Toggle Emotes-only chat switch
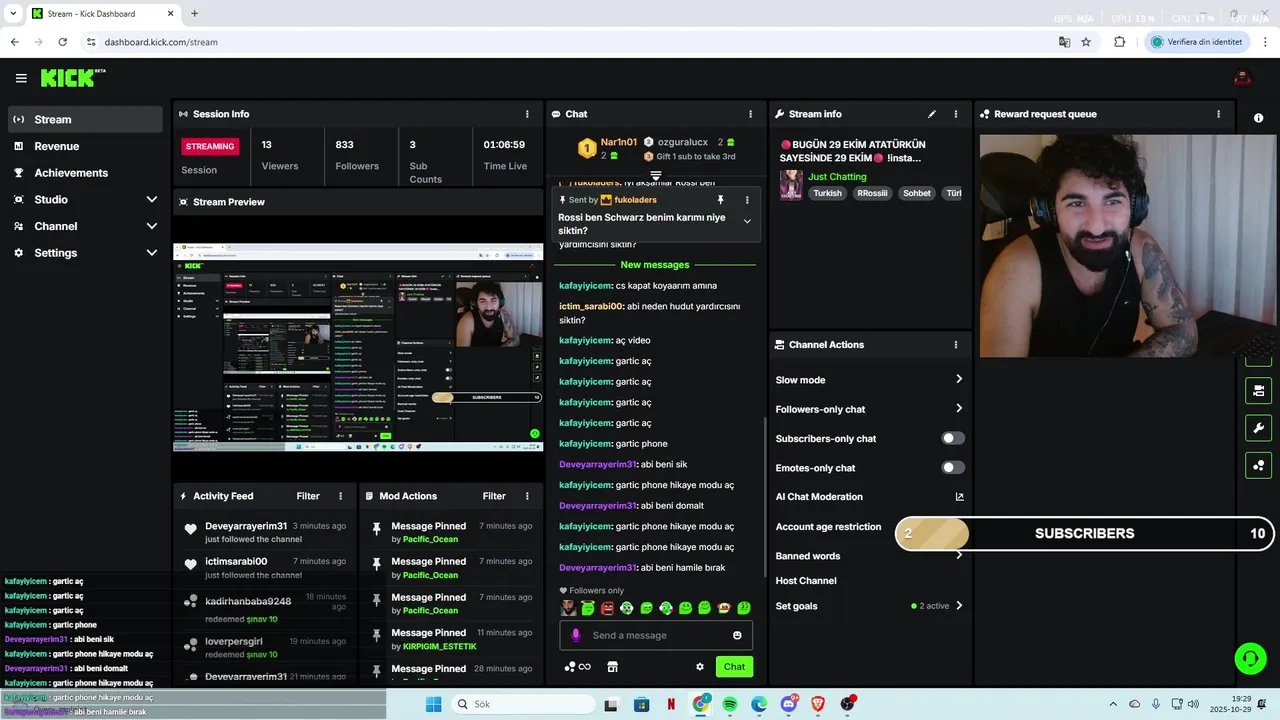The height and width of the screenshot is (720, 1280). 953,468
